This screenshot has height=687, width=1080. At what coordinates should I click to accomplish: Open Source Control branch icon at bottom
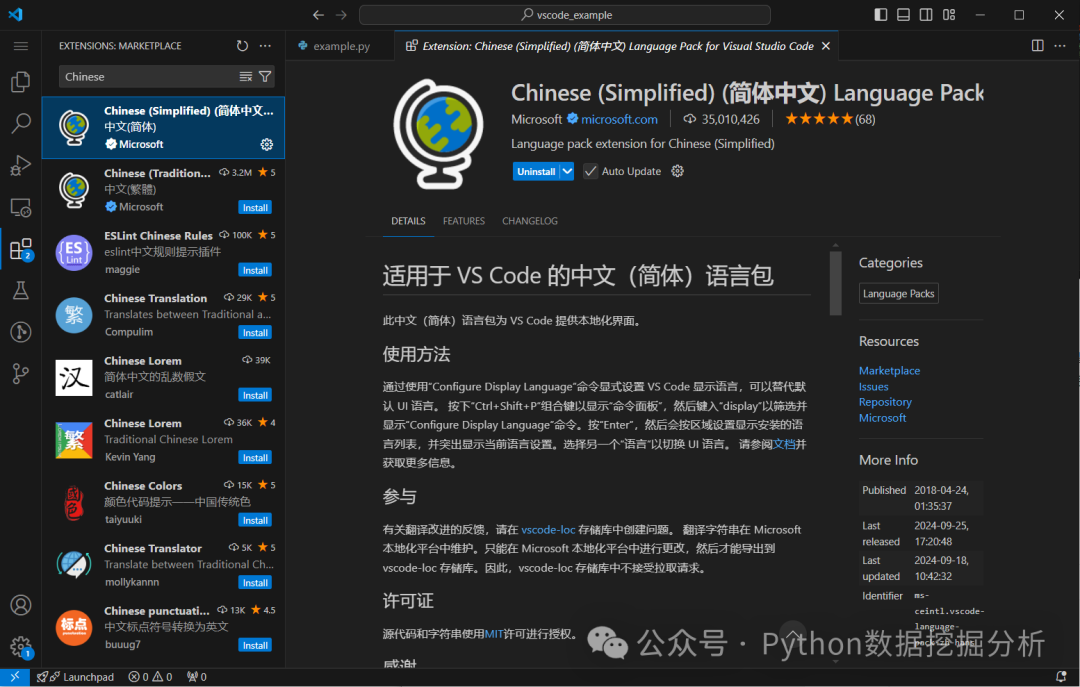coord(21,374)
